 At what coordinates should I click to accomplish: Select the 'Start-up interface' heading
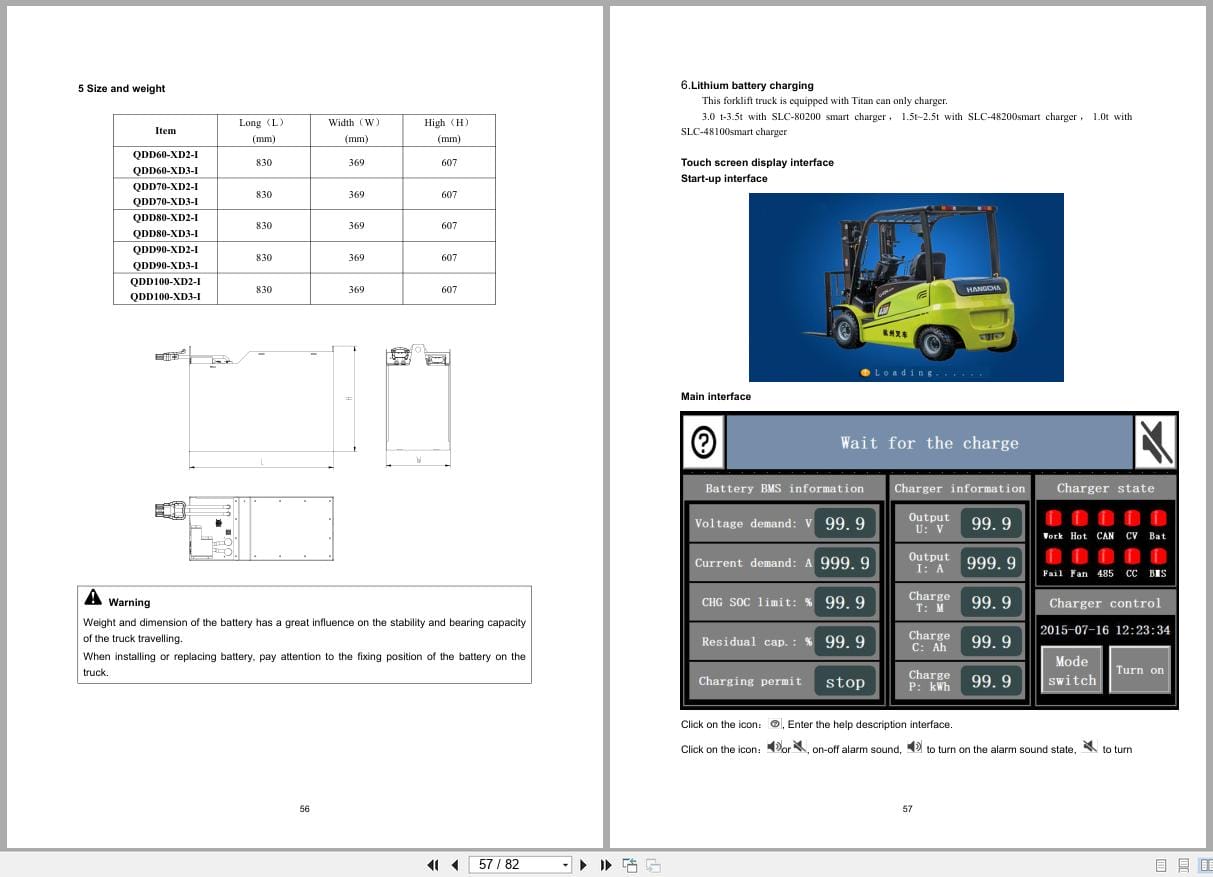tap(724, 179)
